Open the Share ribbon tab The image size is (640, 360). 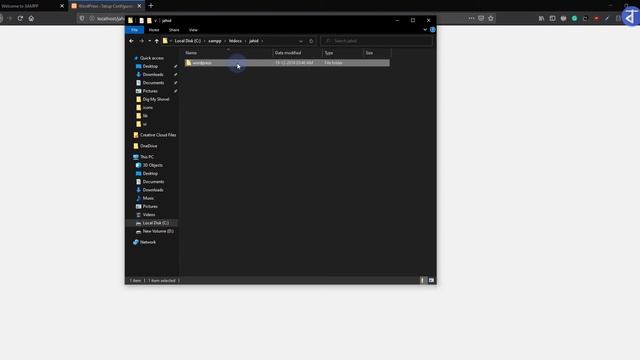(174, 30)
